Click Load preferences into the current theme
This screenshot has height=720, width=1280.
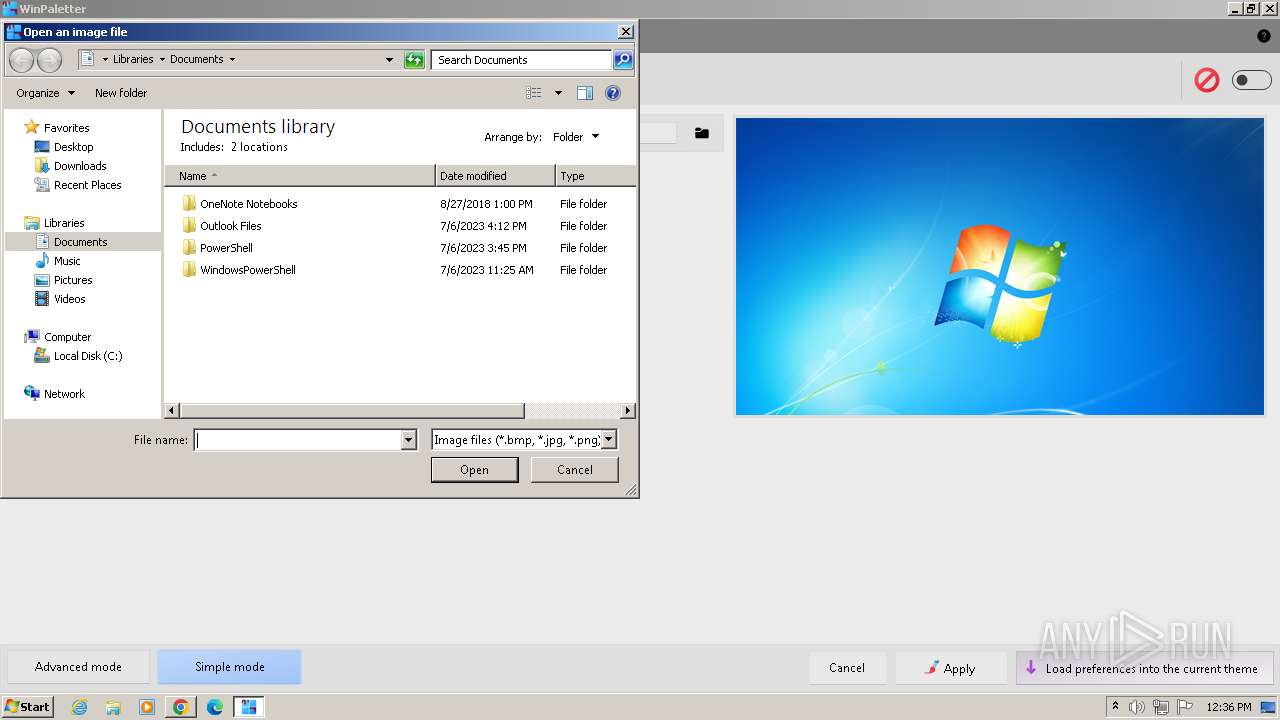pyautogui.click(x=1144, y=668)
